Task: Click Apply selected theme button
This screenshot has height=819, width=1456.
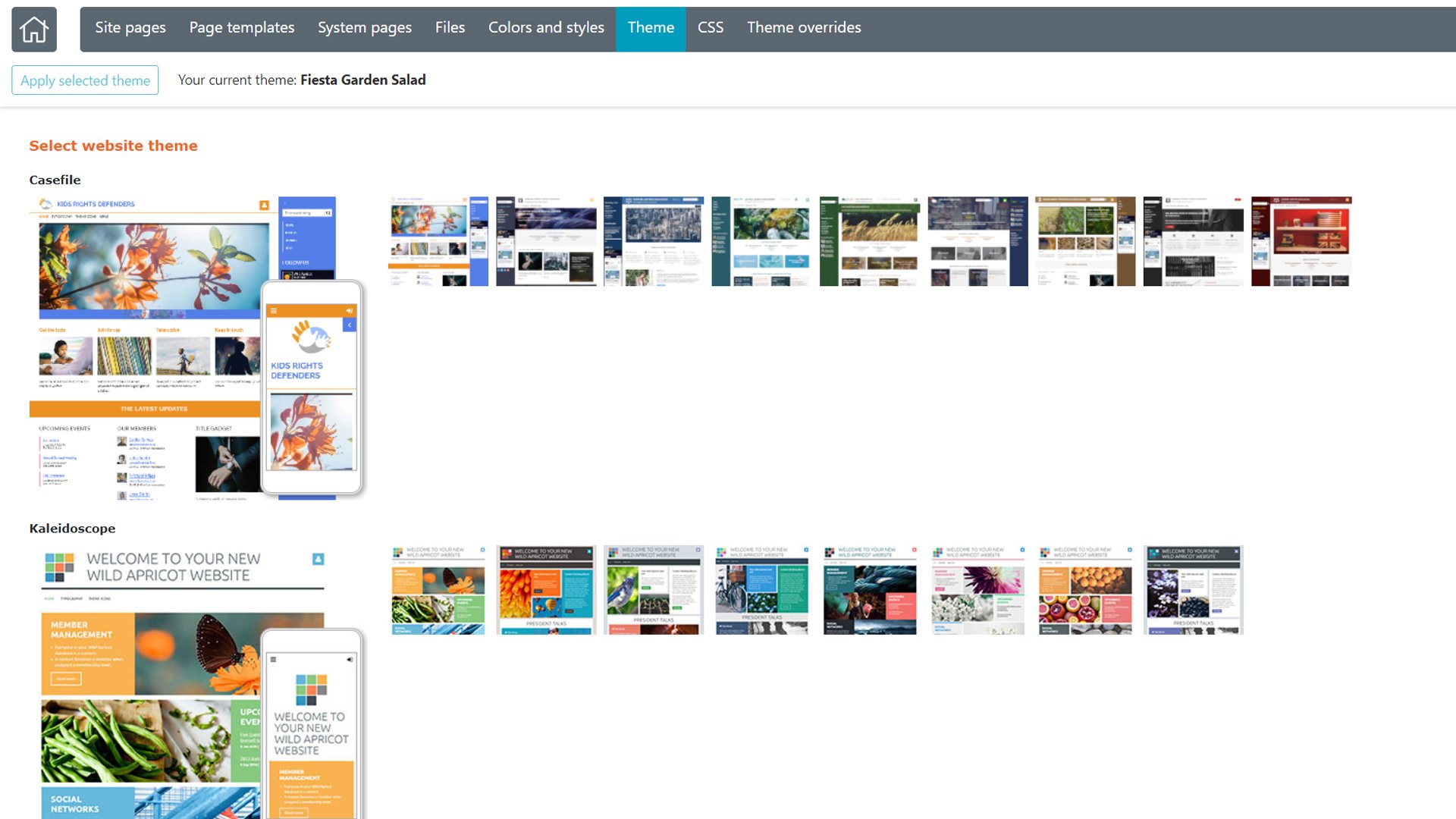Action: 85,80
